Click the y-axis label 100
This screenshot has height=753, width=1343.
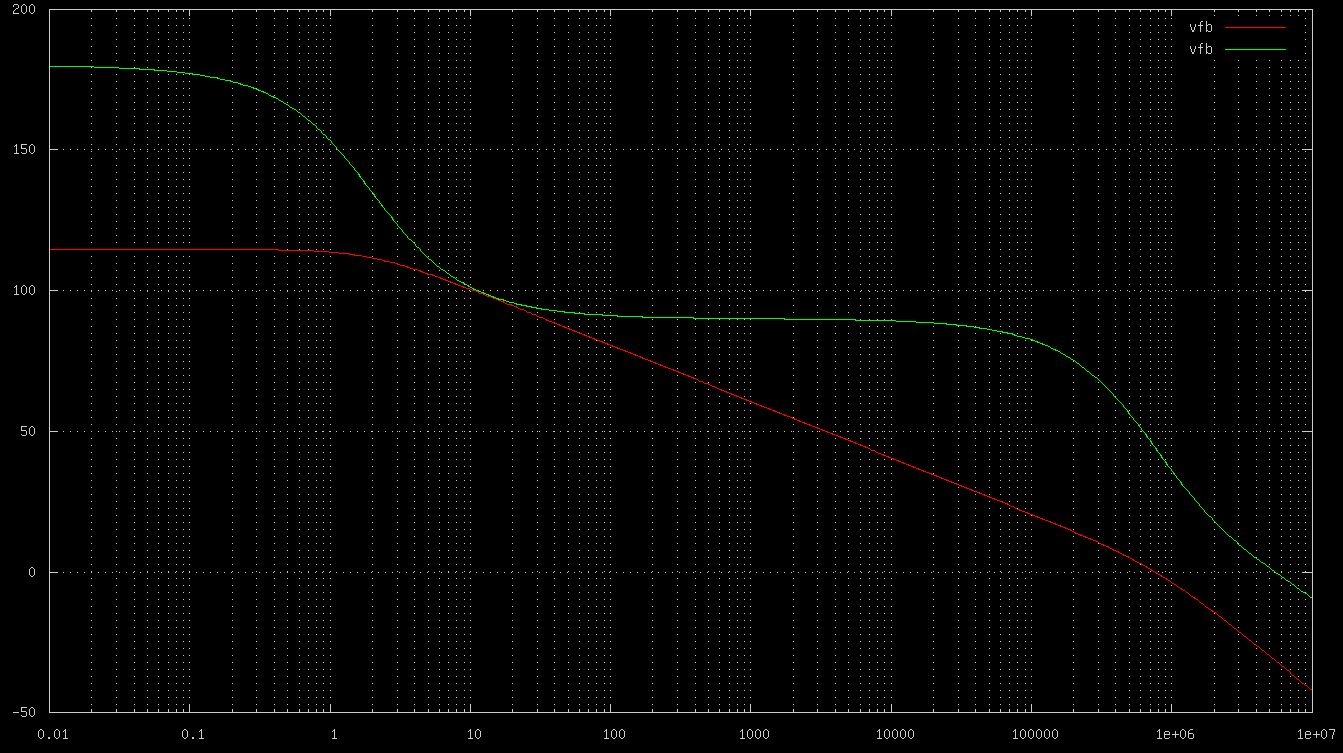pos(23,291)
